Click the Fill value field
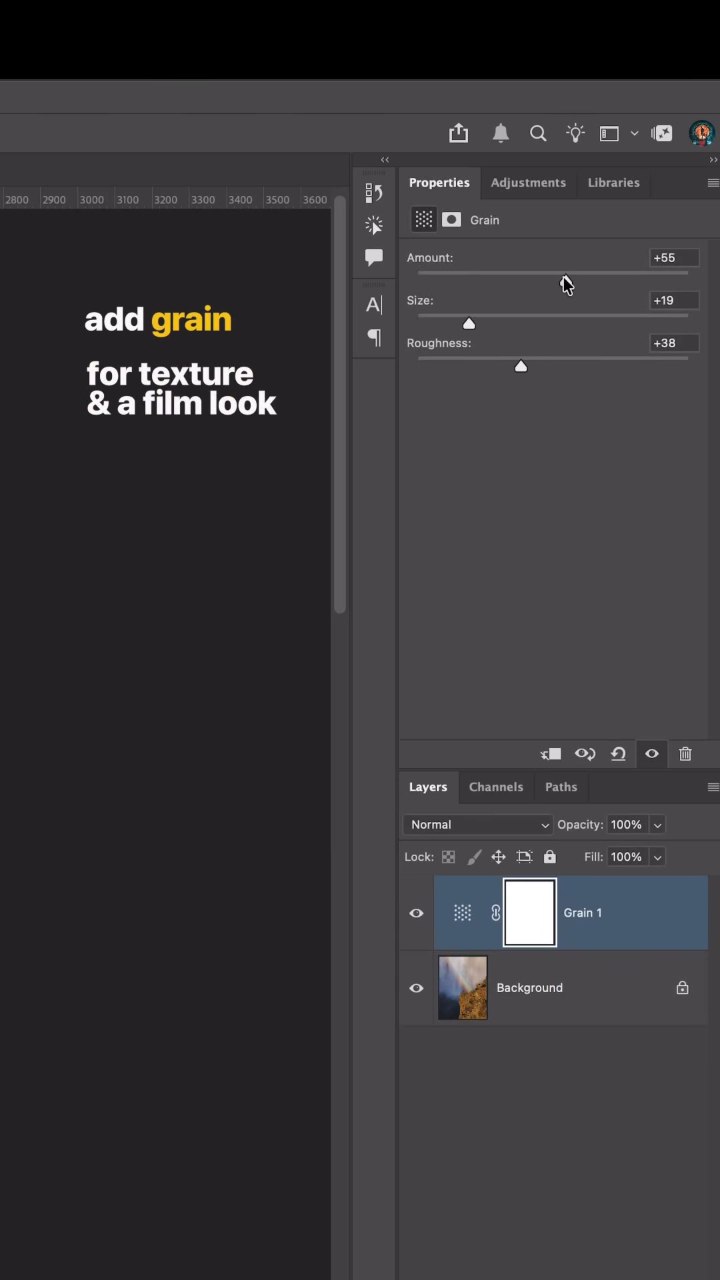The width and height of the screenshot is (720, 1280). pyautogui.click(x=627, y=857)
